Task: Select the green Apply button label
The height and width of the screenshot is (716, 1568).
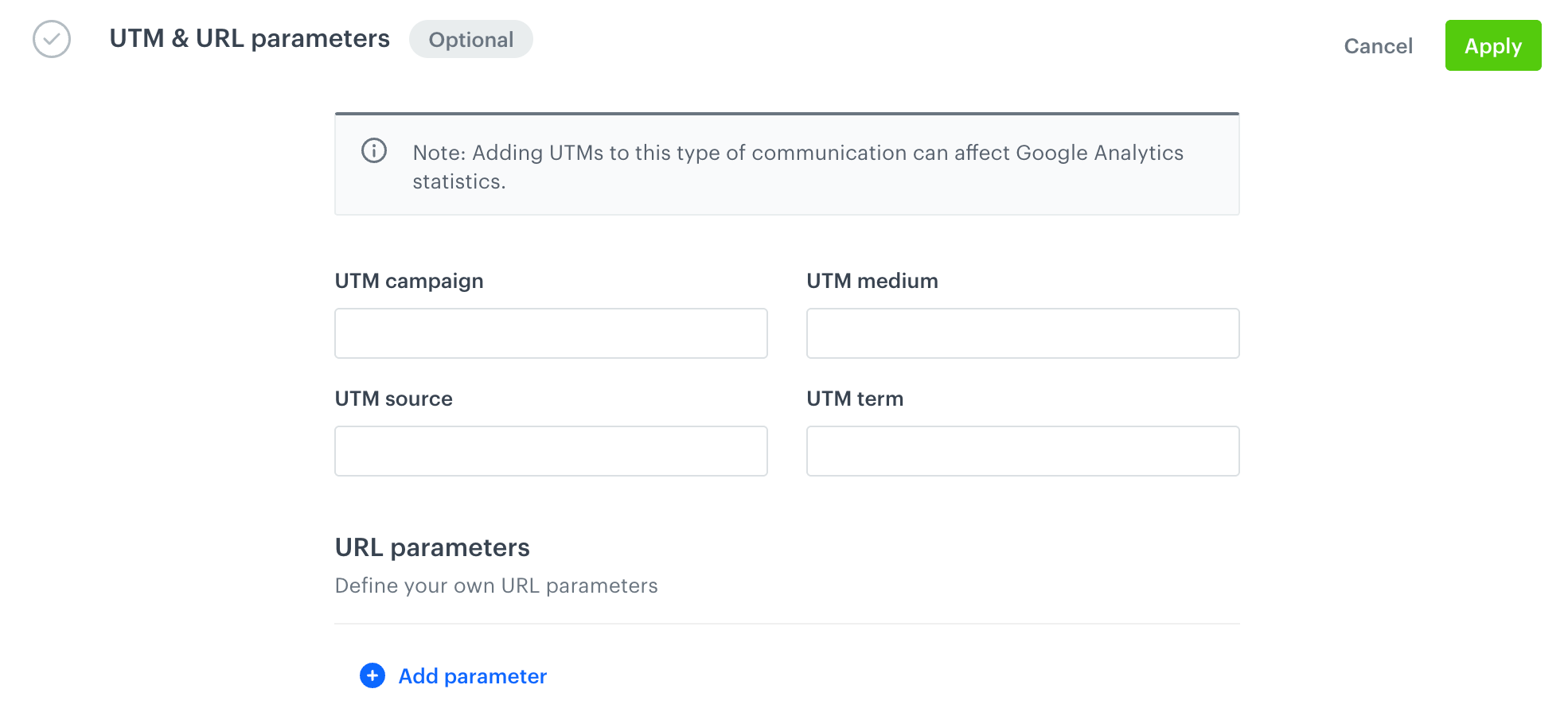Action: 1493,45
